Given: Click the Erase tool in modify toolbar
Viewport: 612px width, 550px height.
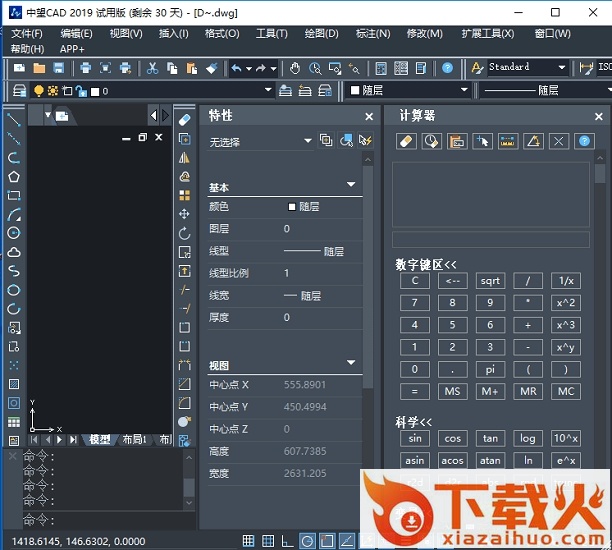Looking at the screenshot, I should 184,120.
